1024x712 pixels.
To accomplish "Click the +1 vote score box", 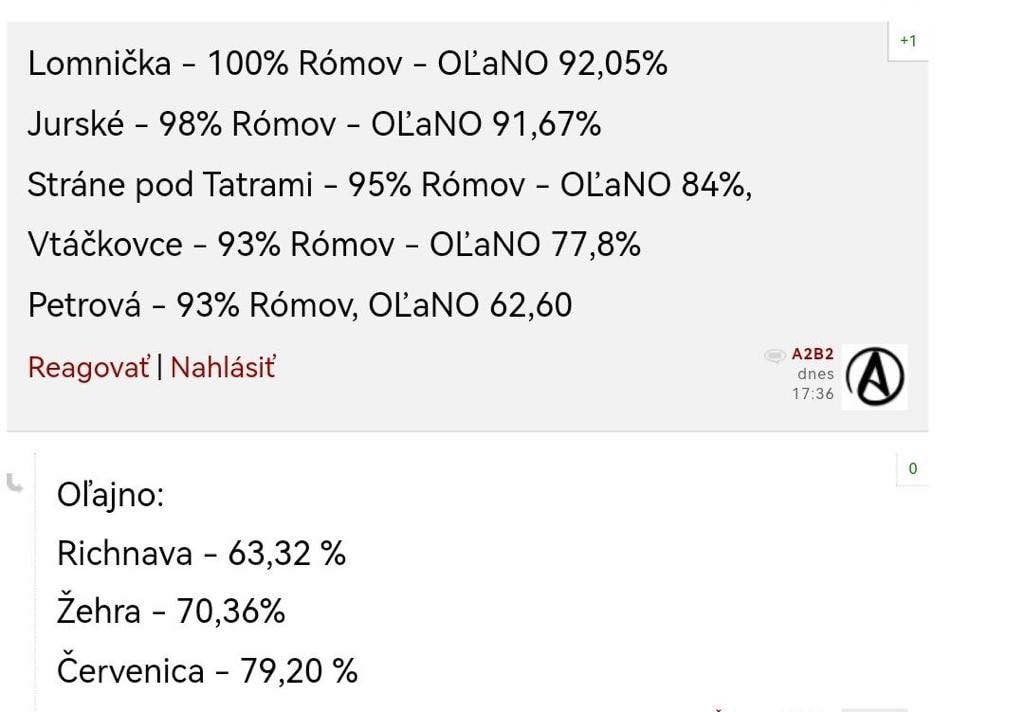I will 908,41.
